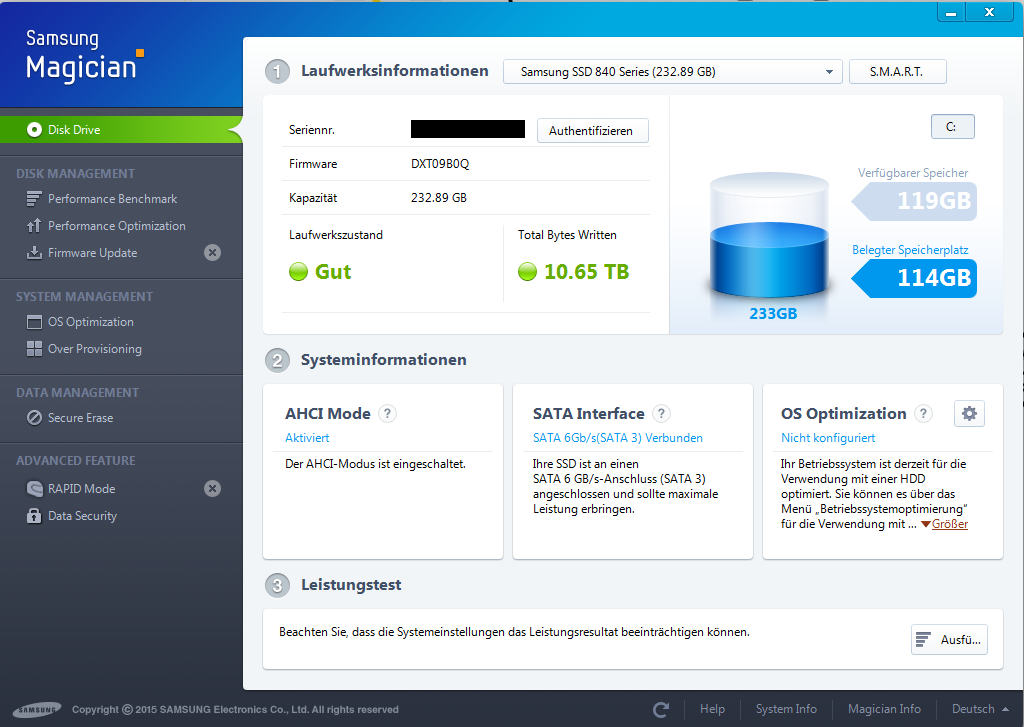
Task: Select the C: drive button
Action: point(952,127)
